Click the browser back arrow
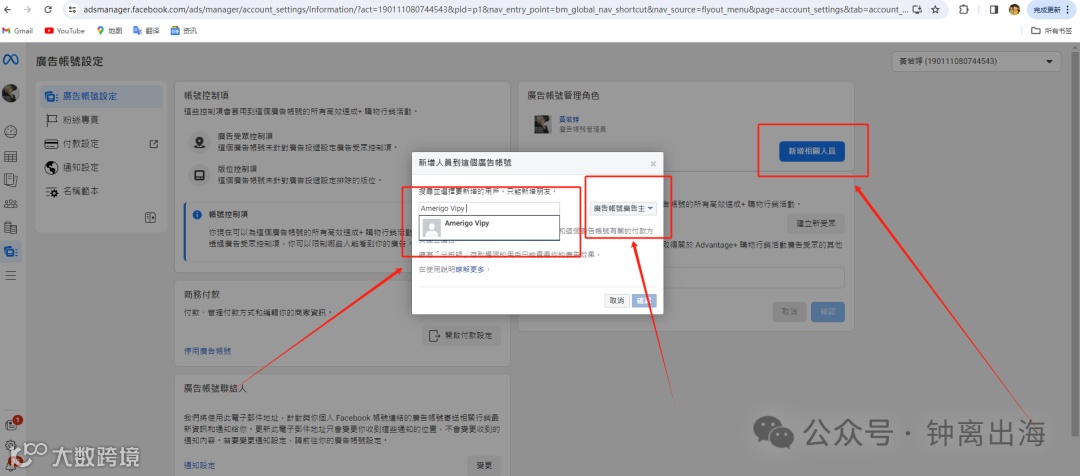Image resolution: width=1080 pixels, height=476 pixels. pos(8,10)
